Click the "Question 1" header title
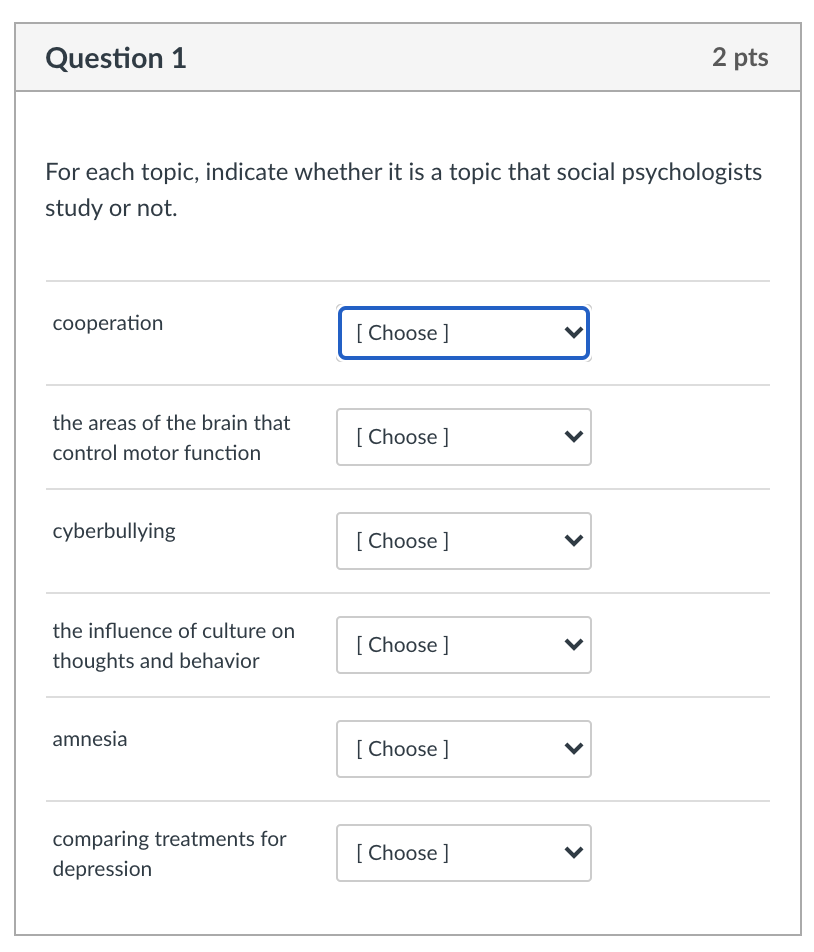This screenshot has height=952, width=814. pos(116,58)
